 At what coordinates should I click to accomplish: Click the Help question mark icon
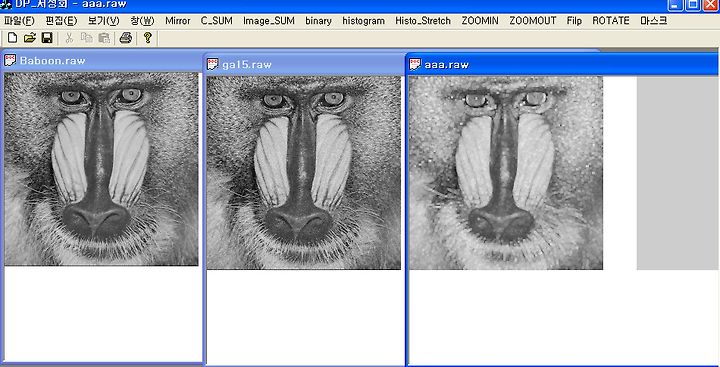pyautogui.click(x=147, y=38)
